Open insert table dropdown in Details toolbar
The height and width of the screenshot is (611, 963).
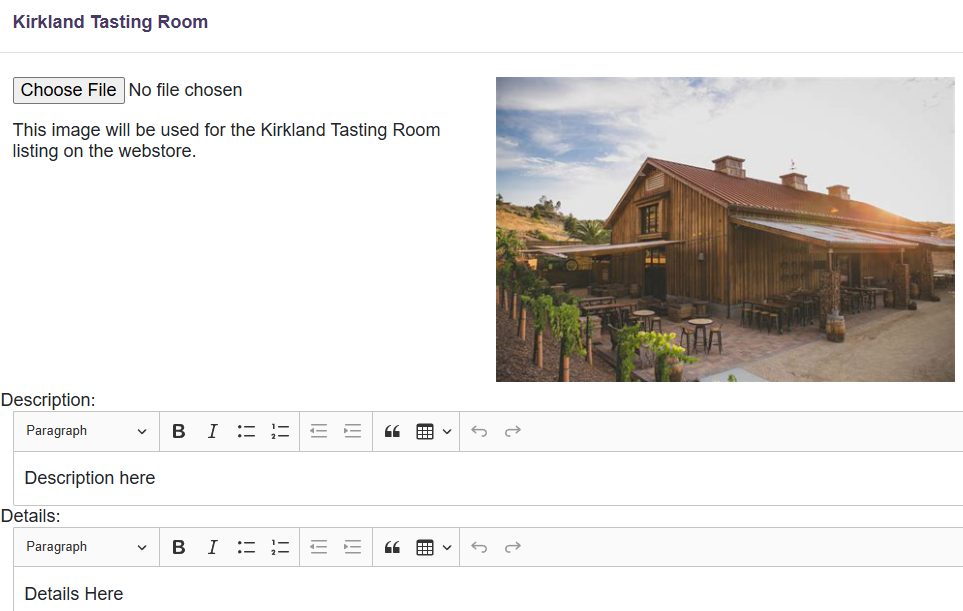[433, 547]
